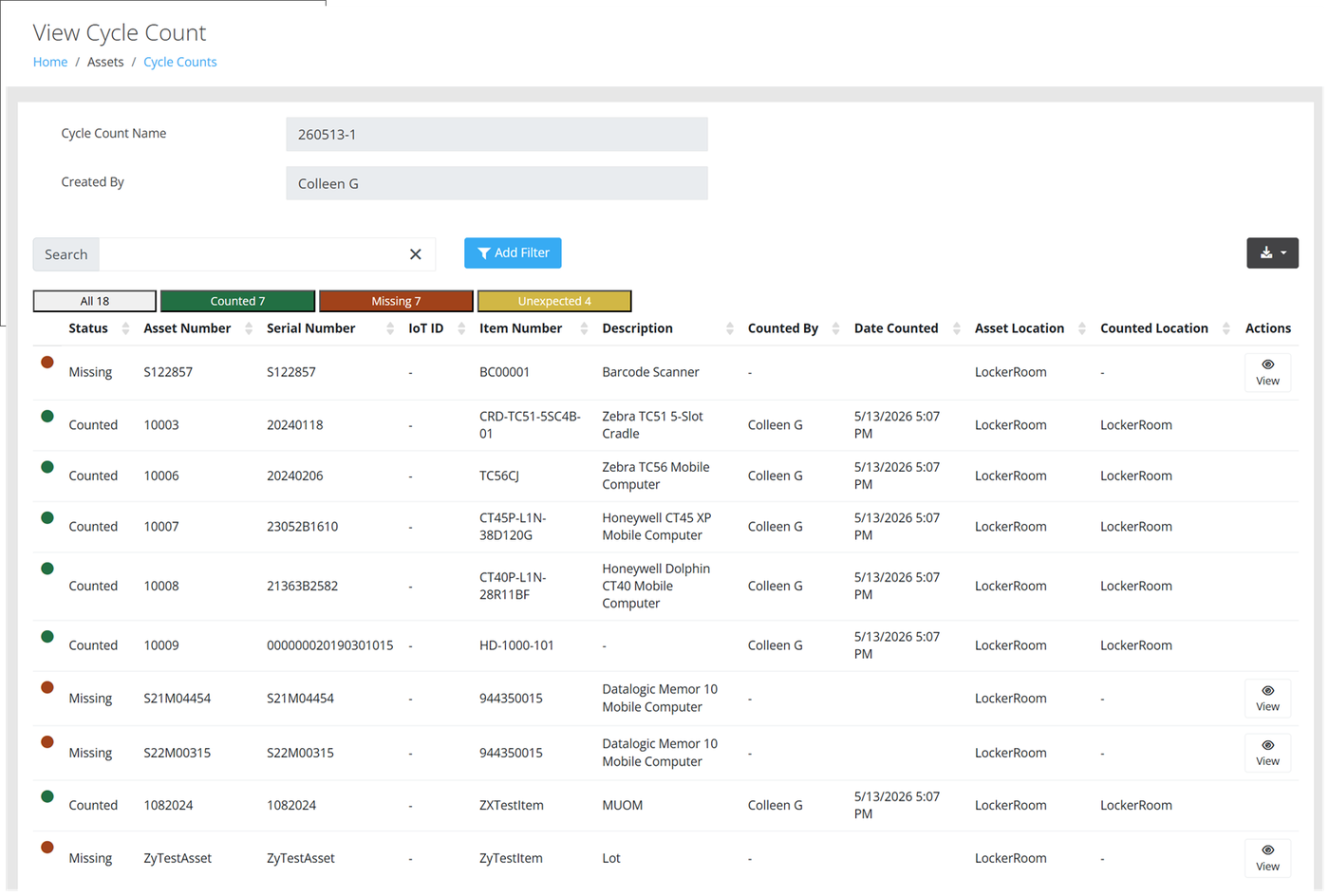
Task: Click ZyTestItem item number
Action: click(x=511, y=858)
